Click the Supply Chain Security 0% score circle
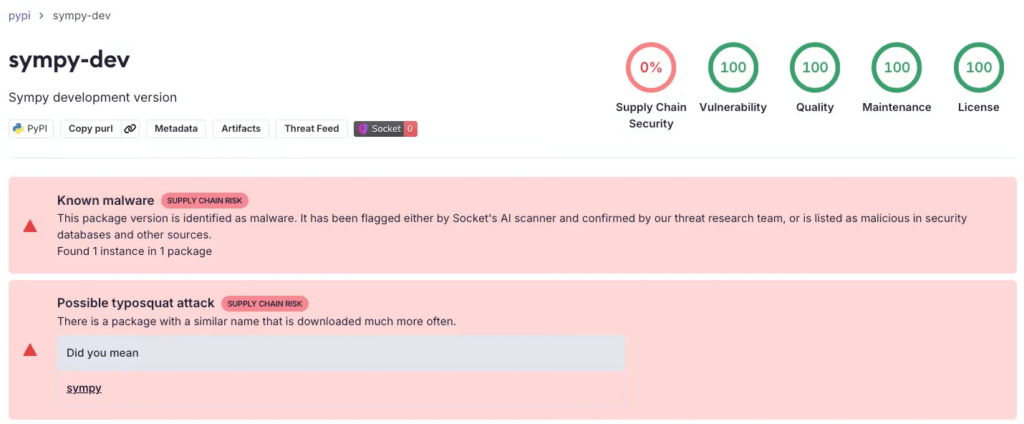 click(x=651, y=68)
